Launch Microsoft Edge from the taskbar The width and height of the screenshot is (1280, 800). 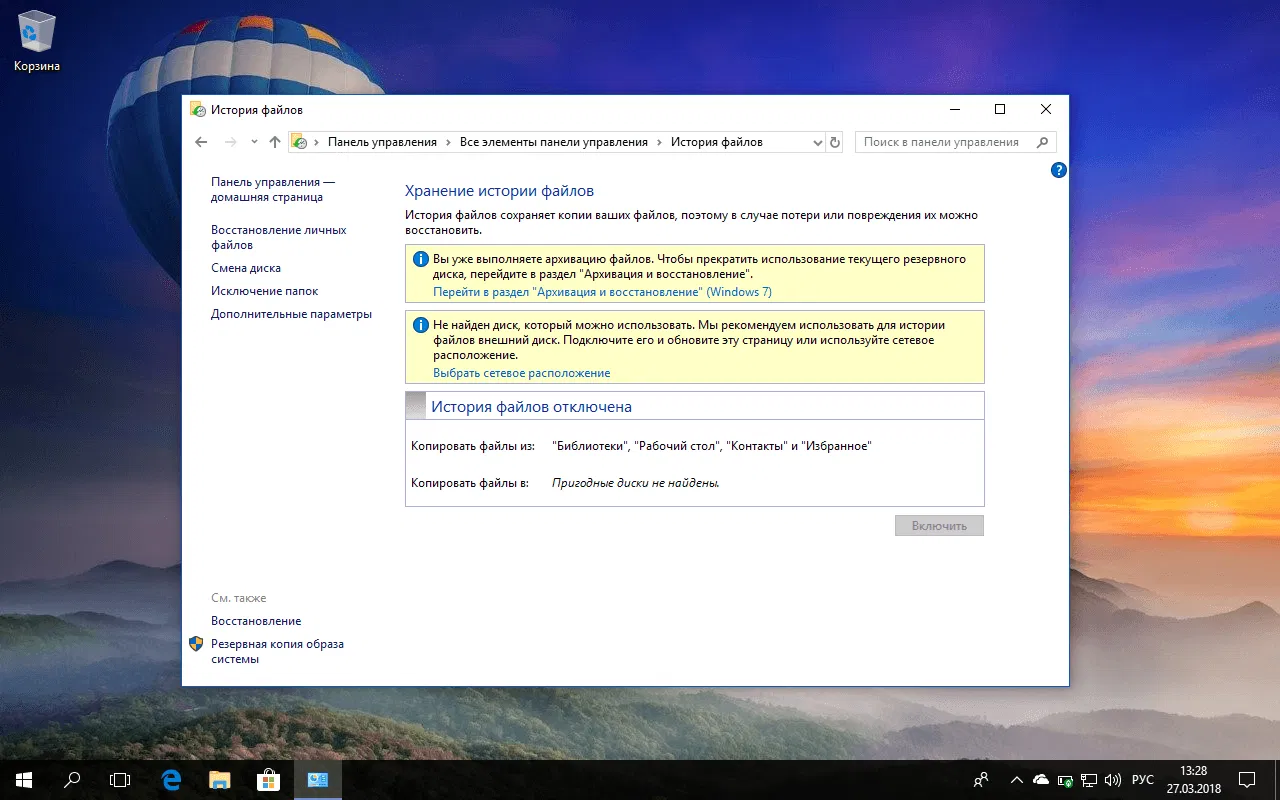coord(170,779)
